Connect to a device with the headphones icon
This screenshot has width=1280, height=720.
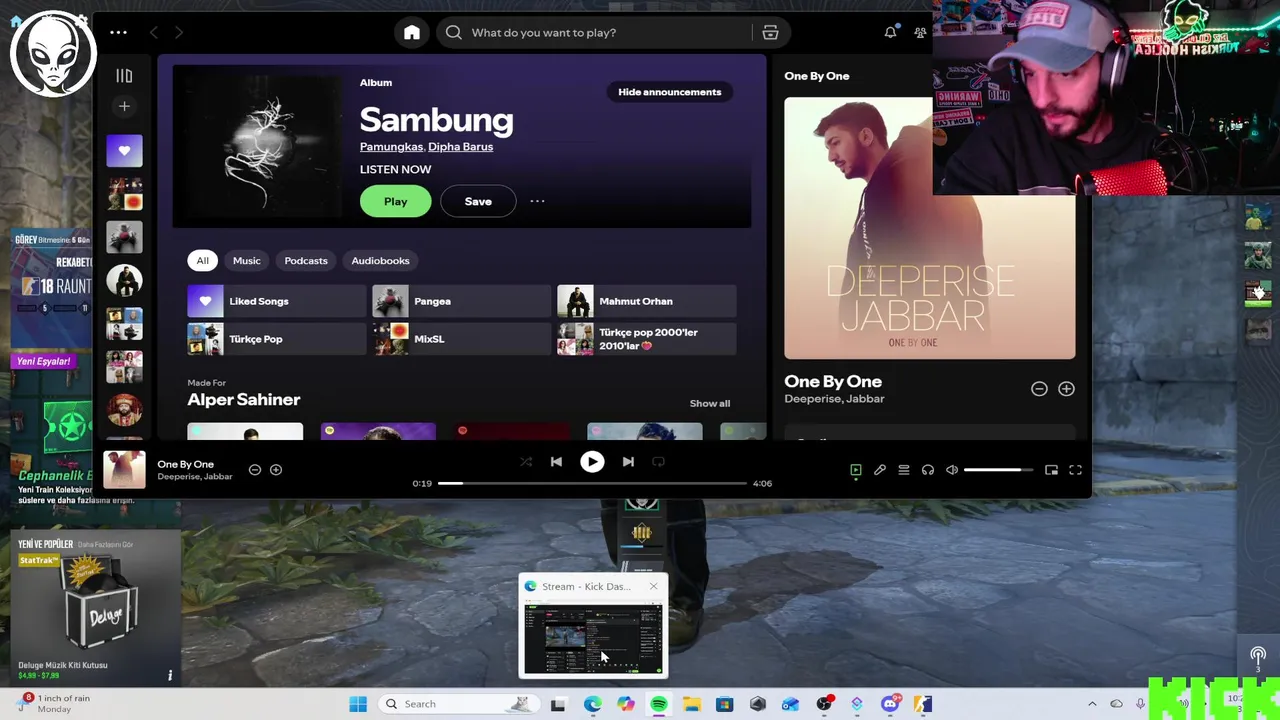[x=928, y=470]
